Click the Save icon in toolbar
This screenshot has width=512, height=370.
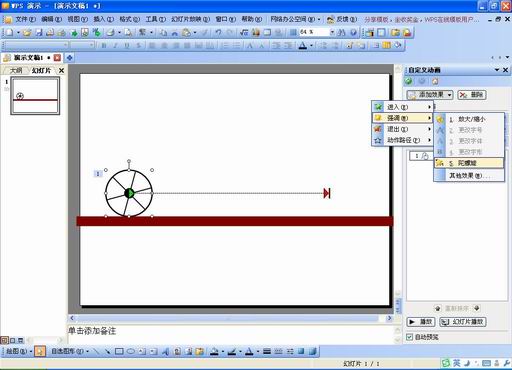click(x=39, y=33)
